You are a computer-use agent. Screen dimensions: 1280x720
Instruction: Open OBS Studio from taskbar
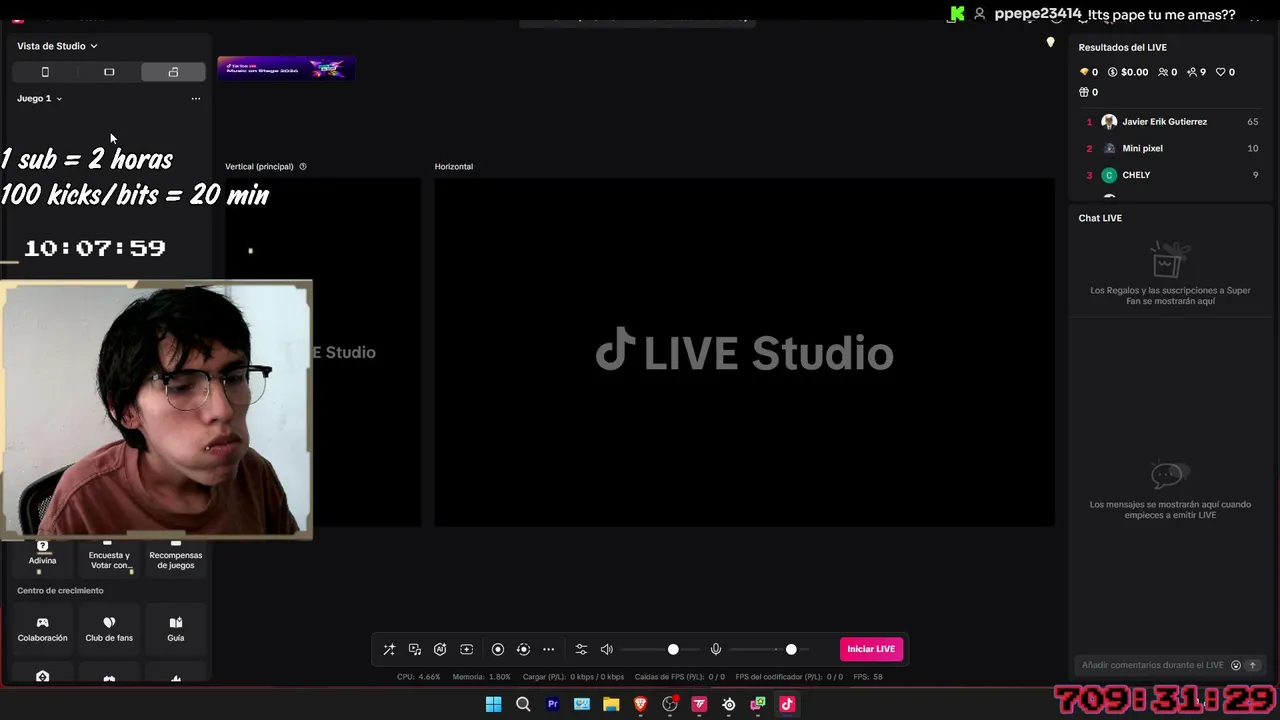[x=670, y=704]
